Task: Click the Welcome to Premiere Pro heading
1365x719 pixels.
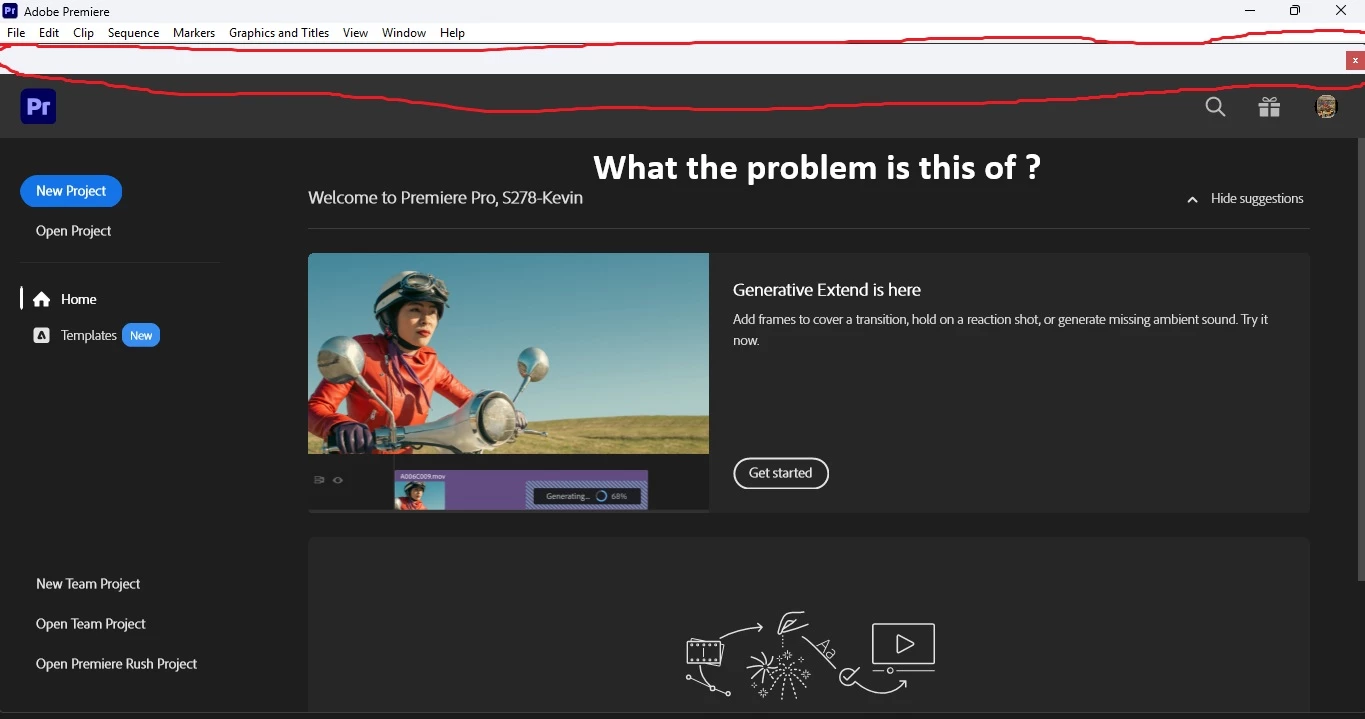Action: click(445, 198)
